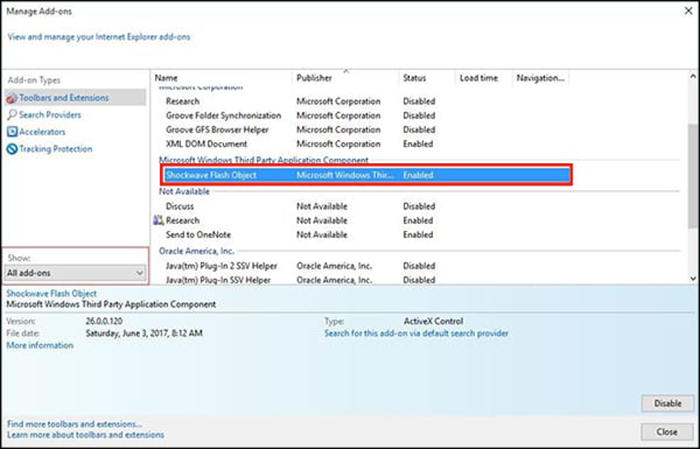Click the file date Saturday, June 3, 2017
The width and height of the screenshot is (700, 449).
tap(144, 333)
